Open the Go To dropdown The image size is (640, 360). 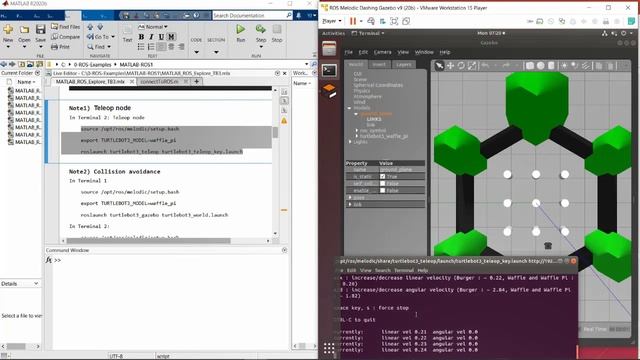click(101, 37)
